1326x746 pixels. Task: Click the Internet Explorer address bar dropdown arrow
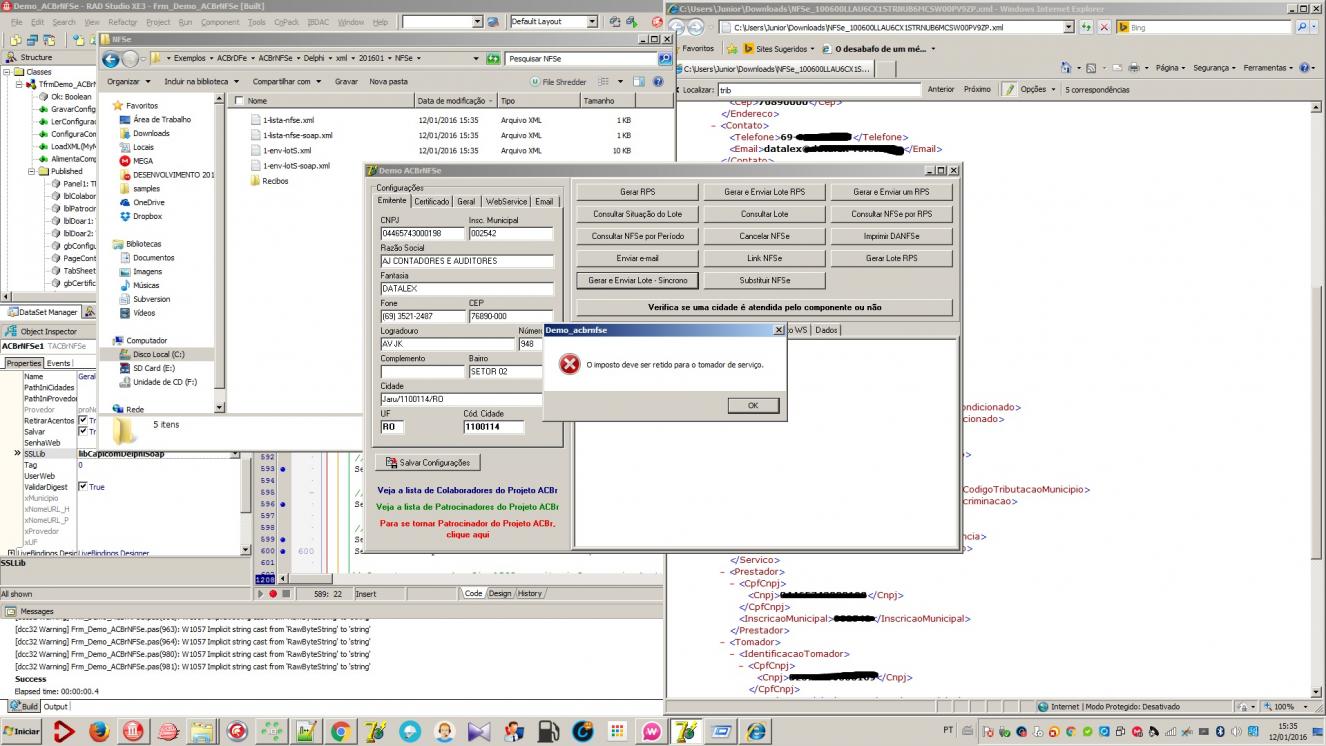1069,27
